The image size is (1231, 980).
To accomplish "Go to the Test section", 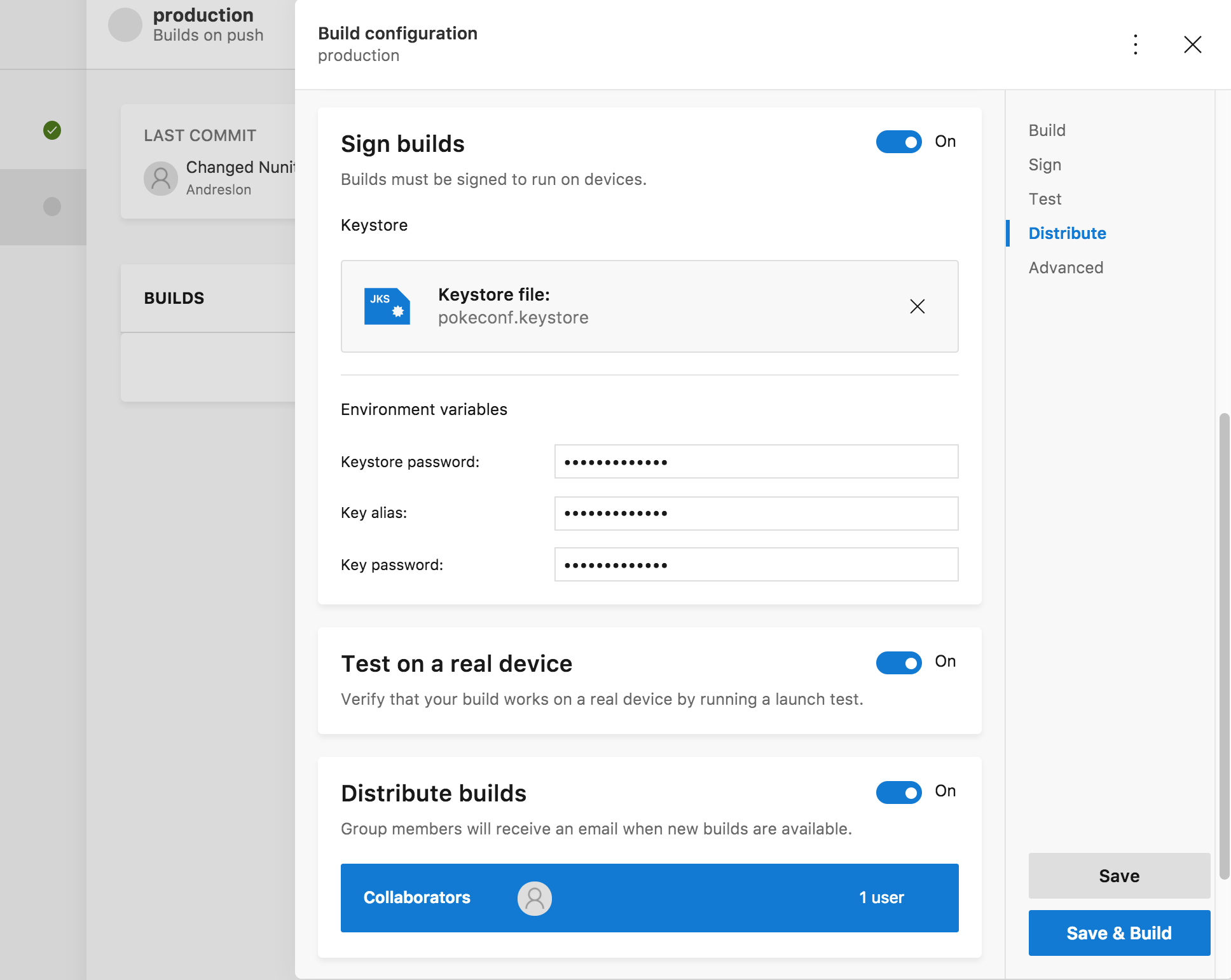I will click(x=1045, y=199).
